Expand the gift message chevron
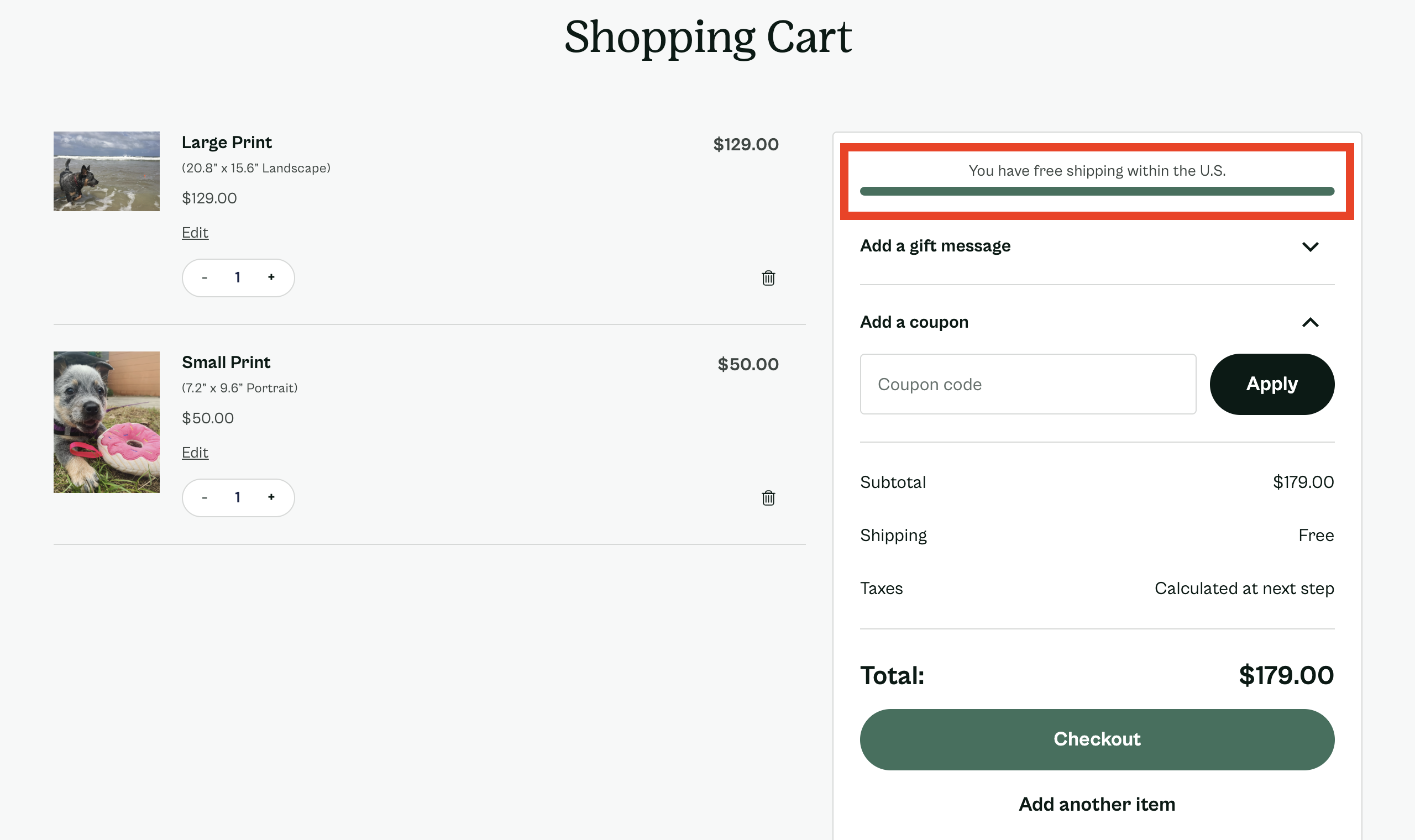Screen dimensions: 1415x840 (1310, 247)
